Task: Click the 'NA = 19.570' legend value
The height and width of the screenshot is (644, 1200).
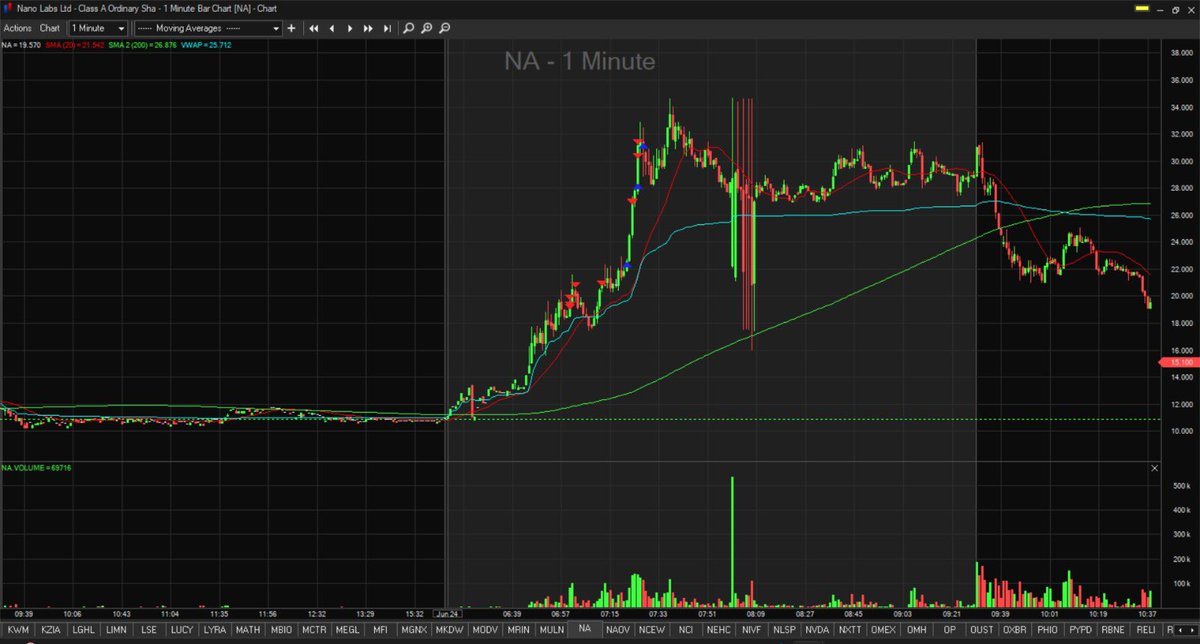Action: 20,45
